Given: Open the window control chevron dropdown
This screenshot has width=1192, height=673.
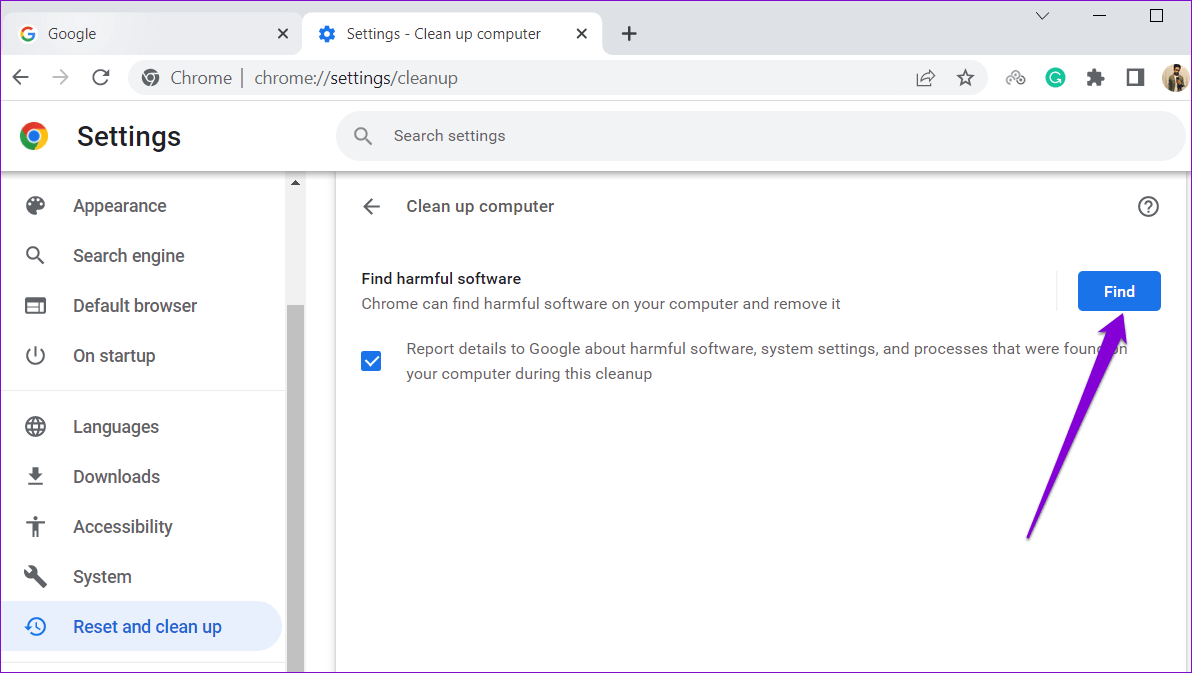Looking at the screenshot, I should pyautogui.click(x=1042, y=16).
